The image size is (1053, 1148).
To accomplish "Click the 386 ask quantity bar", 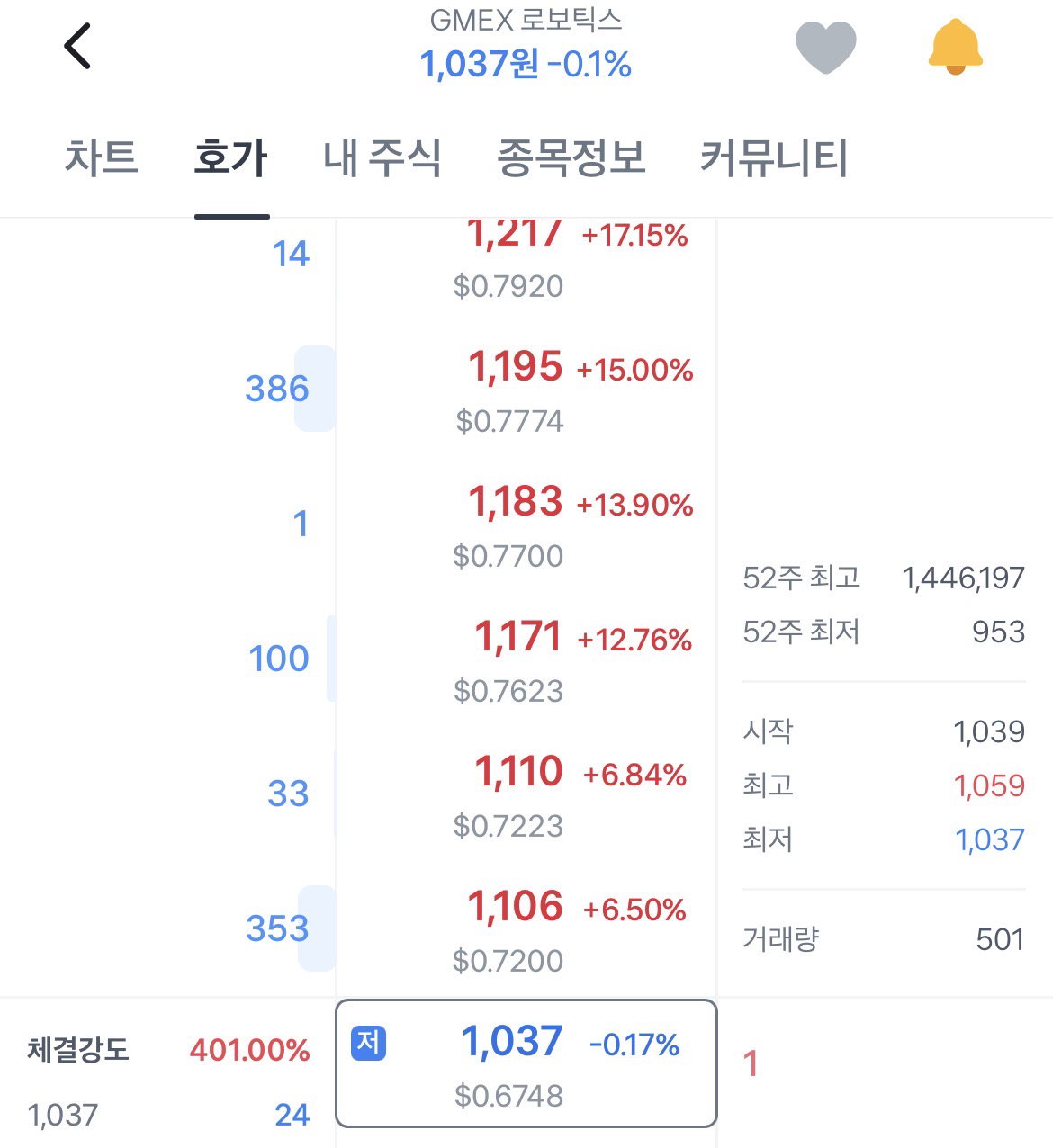I will tap(316, 389).
